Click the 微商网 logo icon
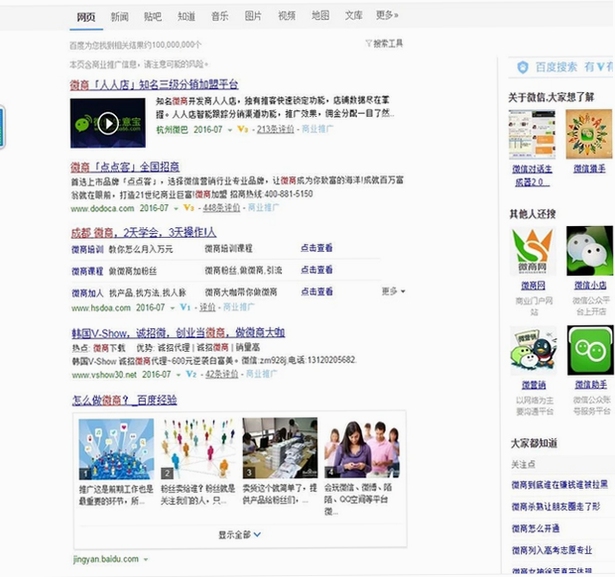This screenshot has width=615, height=577. coord(533,251)
